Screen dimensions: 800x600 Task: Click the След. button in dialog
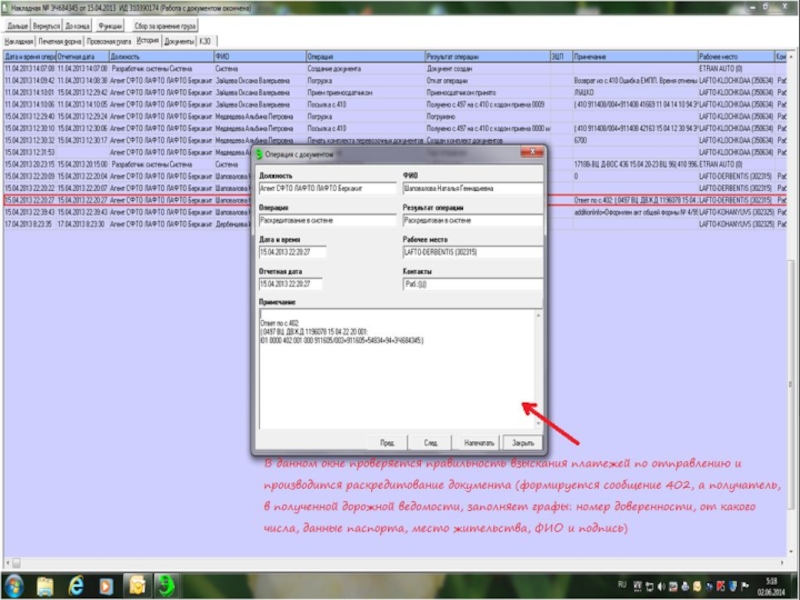pos(431,443)
